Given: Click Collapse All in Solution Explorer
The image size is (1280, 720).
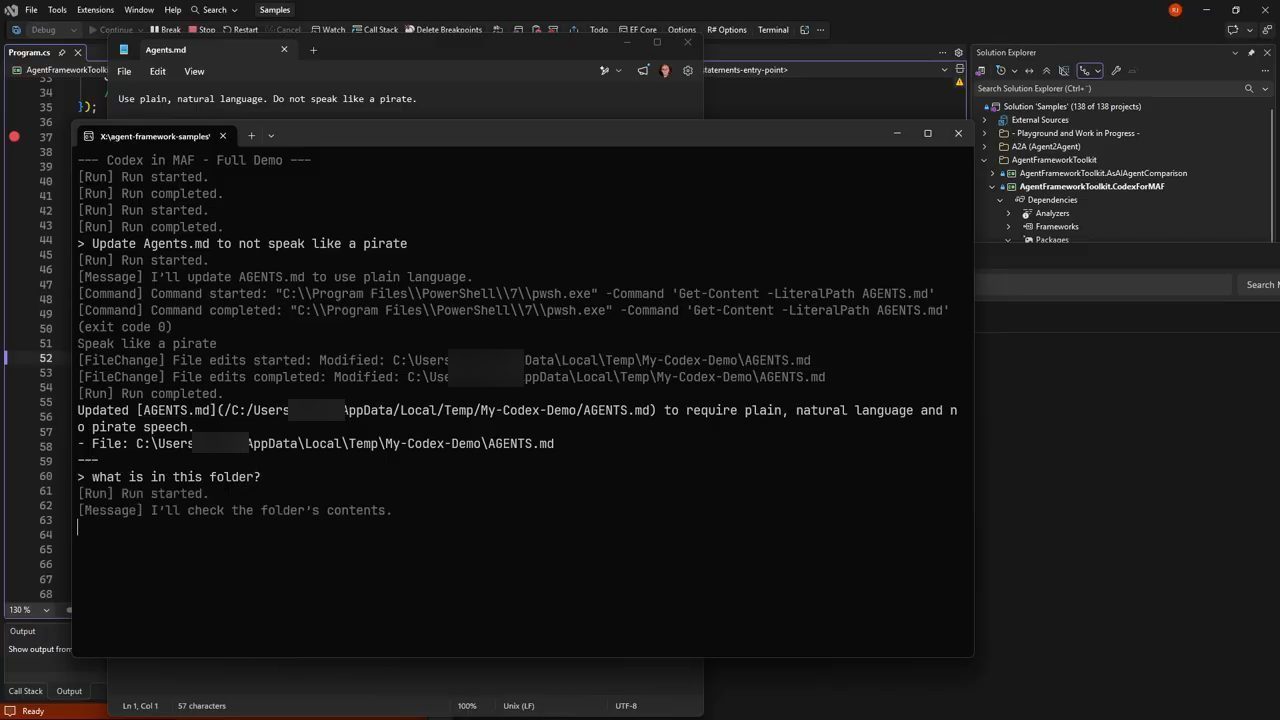Looking at the screenshot, I should (1046, 71).
